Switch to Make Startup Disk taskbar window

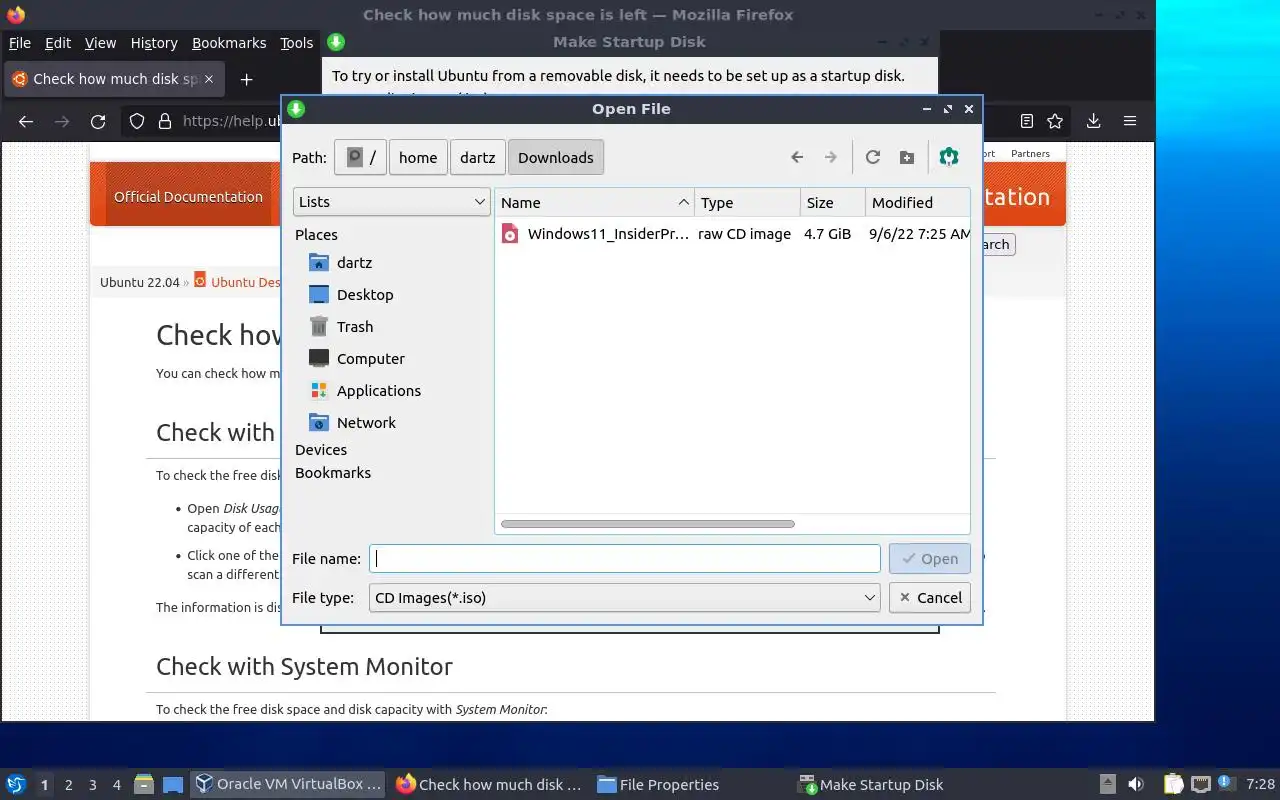coord(871,784)
